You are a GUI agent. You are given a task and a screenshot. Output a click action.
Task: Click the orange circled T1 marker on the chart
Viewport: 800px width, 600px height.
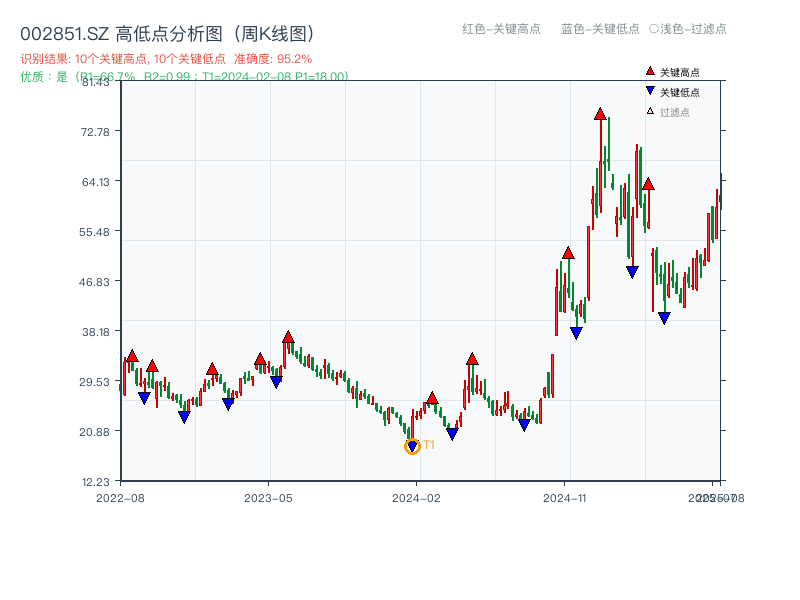coord(410,446)
